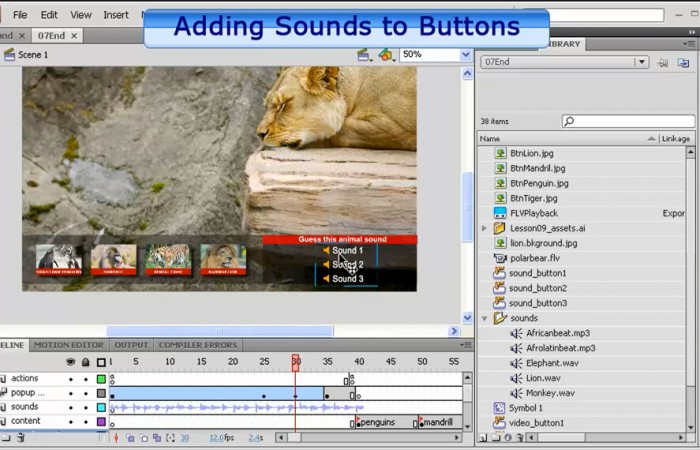This screenshot has height=450, width=700.
Task: Open the Timeline panel options menu icon
Action: tap(466, 345)
